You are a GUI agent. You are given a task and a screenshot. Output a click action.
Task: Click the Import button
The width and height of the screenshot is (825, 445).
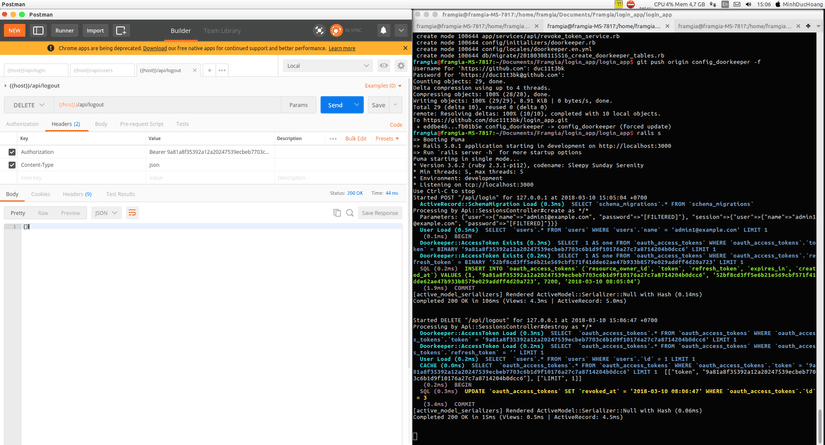[x=95, y=31]
